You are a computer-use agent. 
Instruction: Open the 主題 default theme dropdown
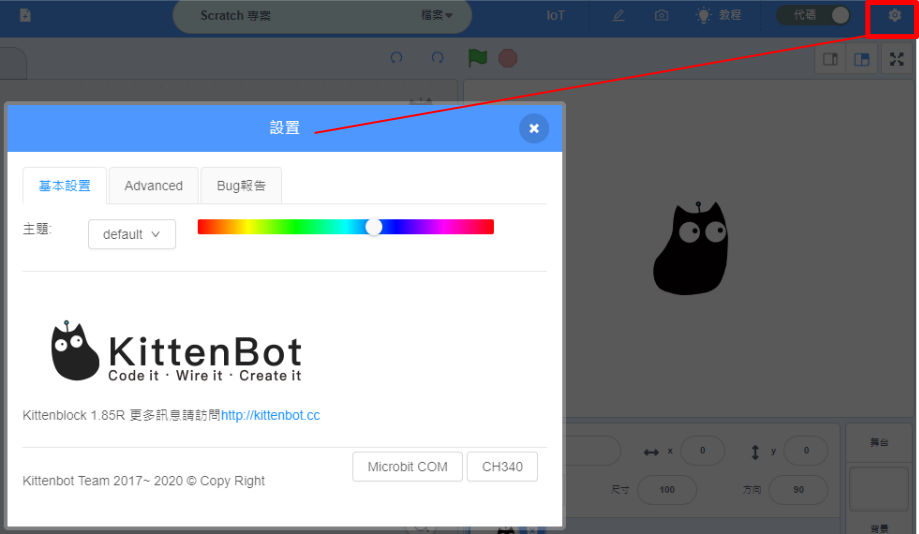(x=132, y=234)
